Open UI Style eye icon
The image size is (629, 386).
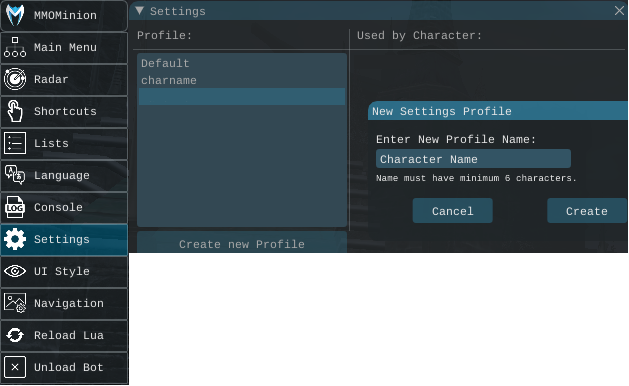[x=15, y=271]
